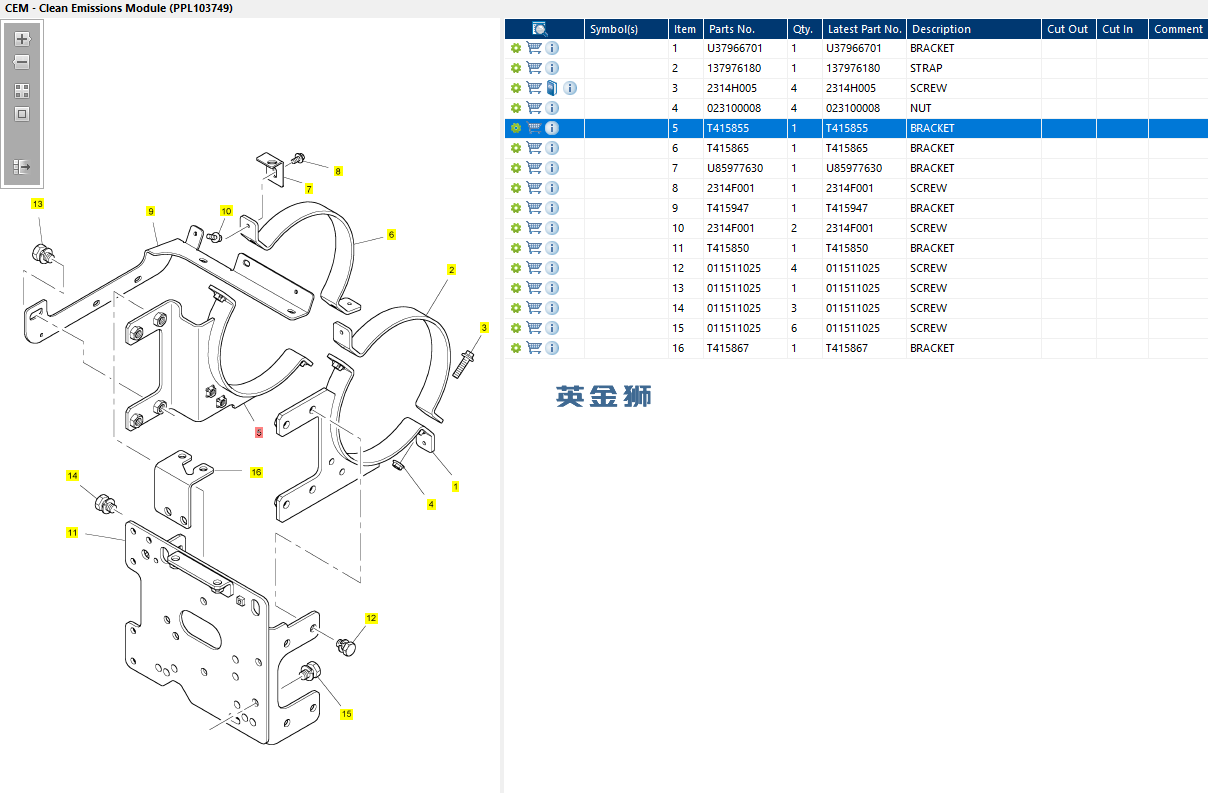Select callout 6 on the strap bracket
The width and height of the screenshot is (1208, 793).
click(x=391, y=234)
